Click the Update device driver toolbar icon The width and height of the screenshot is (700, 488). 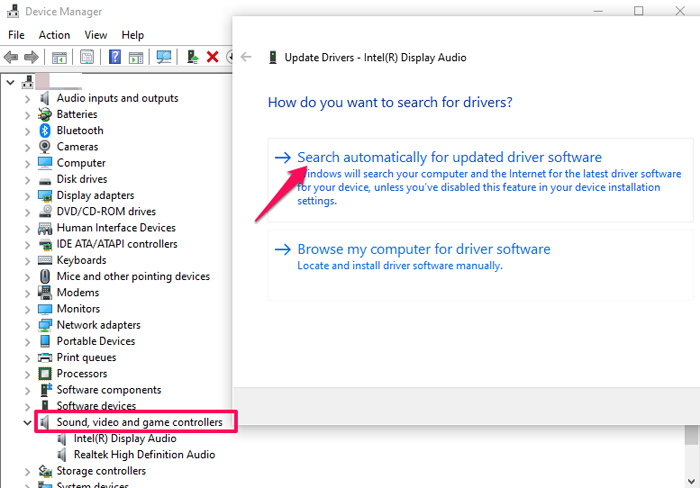point(192,57)
